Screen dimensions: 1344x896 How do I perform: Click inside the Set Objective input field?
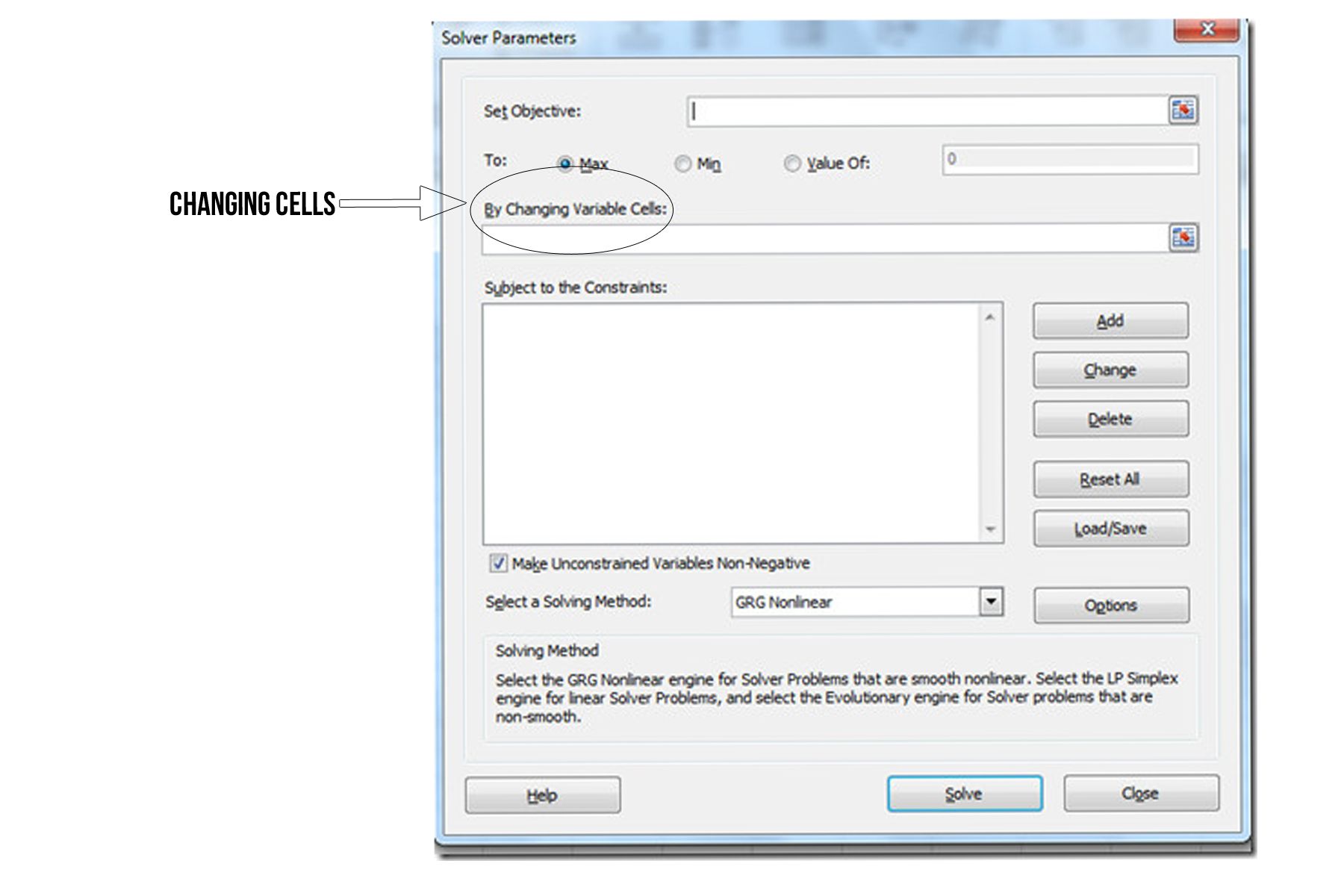(896, 110)
